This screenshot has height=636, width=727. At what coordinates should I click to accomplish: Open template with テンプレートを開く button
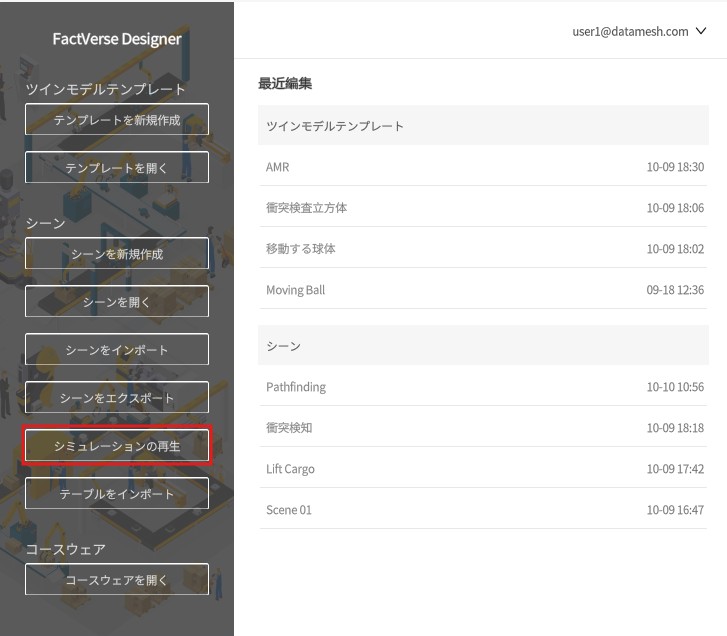coord(117,168)
